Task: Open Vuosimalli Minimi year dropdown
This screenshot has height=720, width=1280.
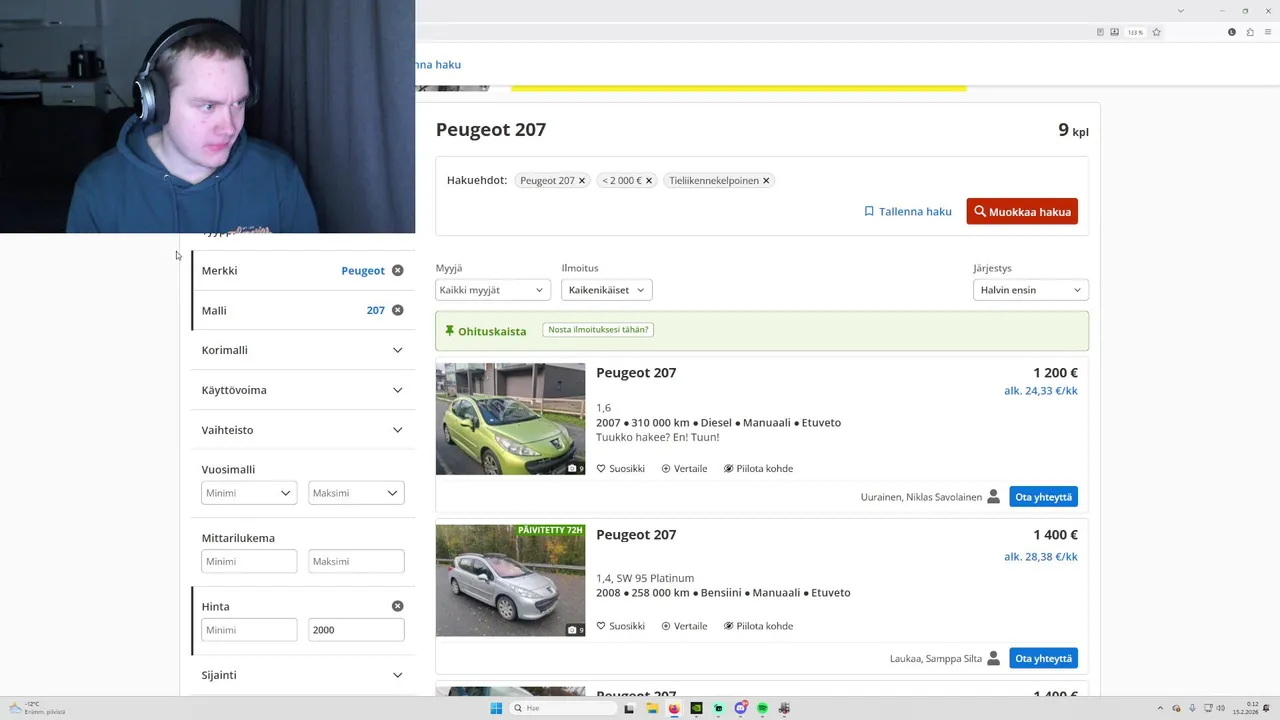Action: point(249,493)
